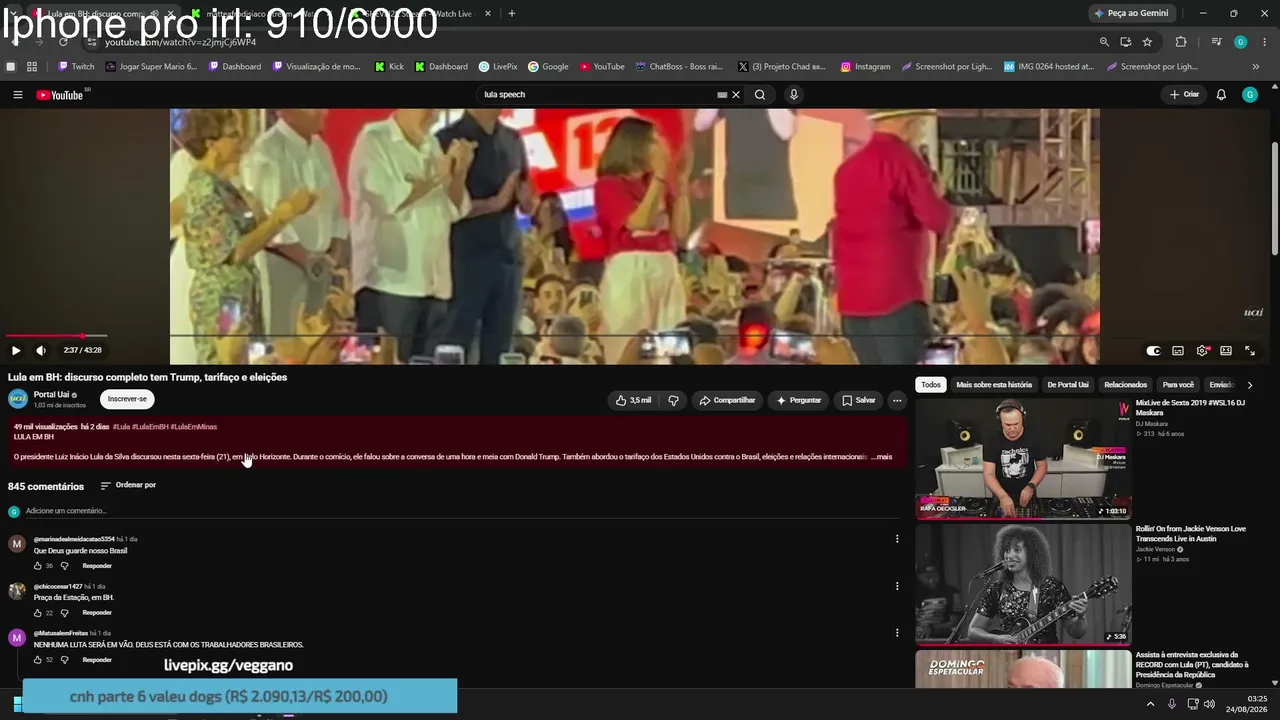
Task: Clear the 'lula speech' search text
Action: click(x=736, y=95)
